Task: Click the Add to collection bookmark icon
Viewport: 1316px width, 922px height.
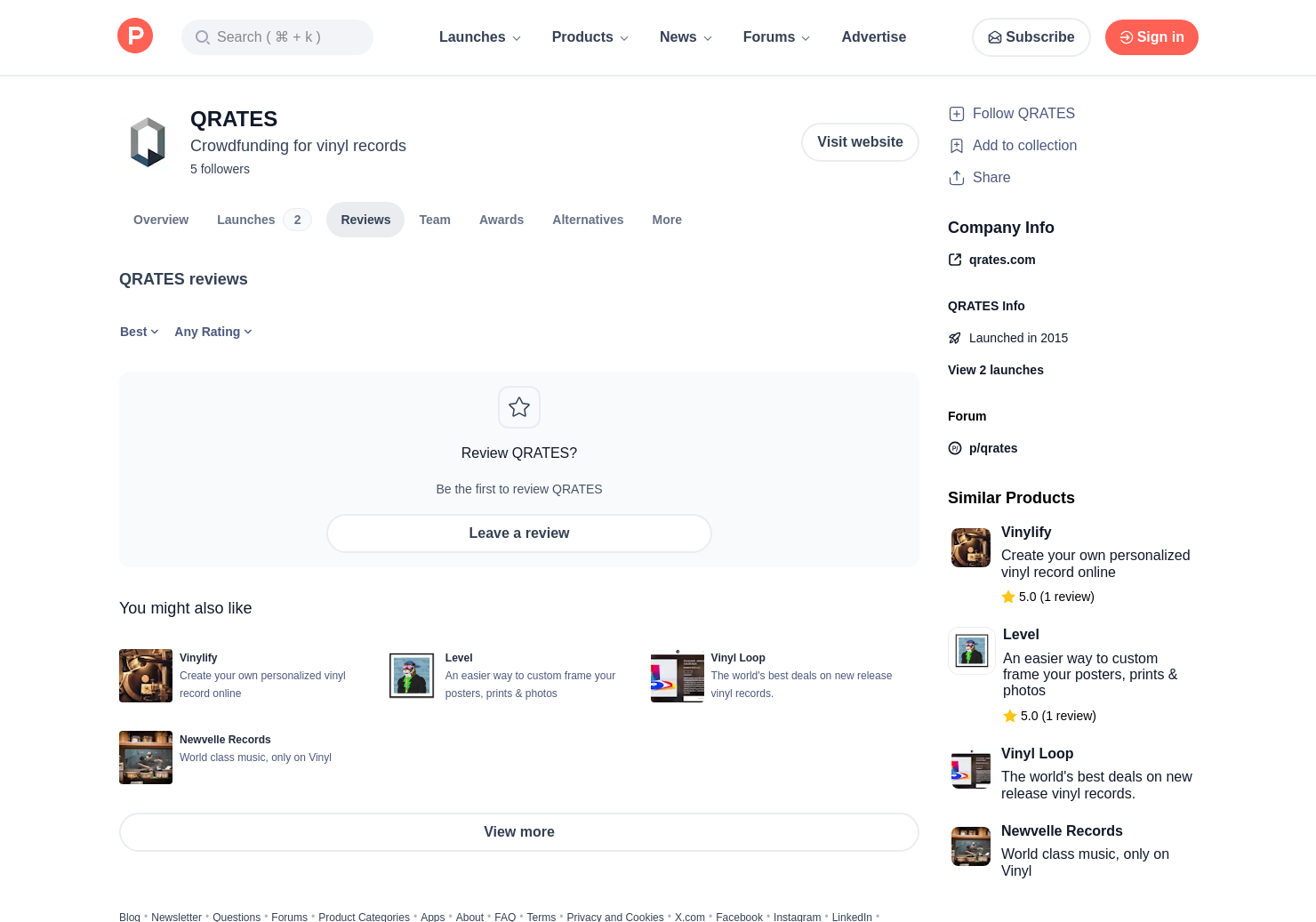Action: 957,146
